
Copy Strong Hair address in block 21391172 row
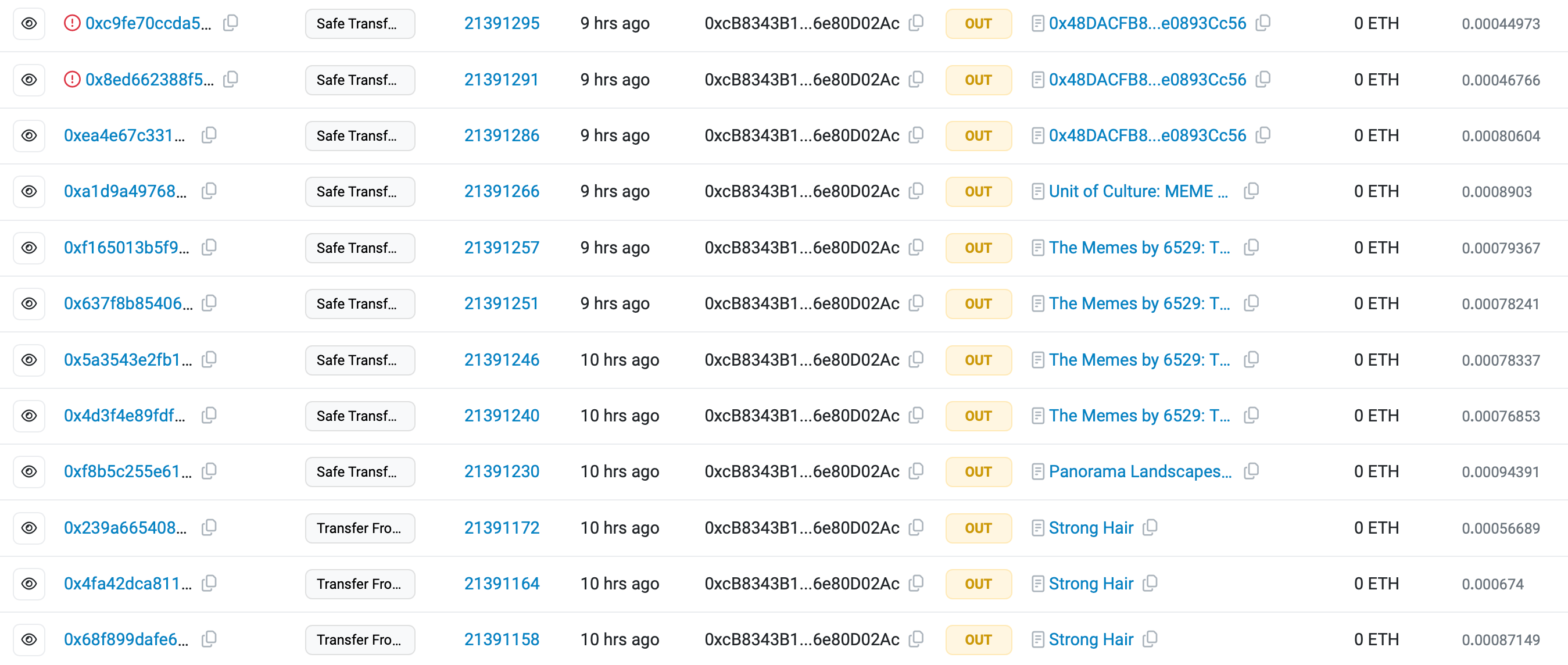click(x=1149, y=527)
